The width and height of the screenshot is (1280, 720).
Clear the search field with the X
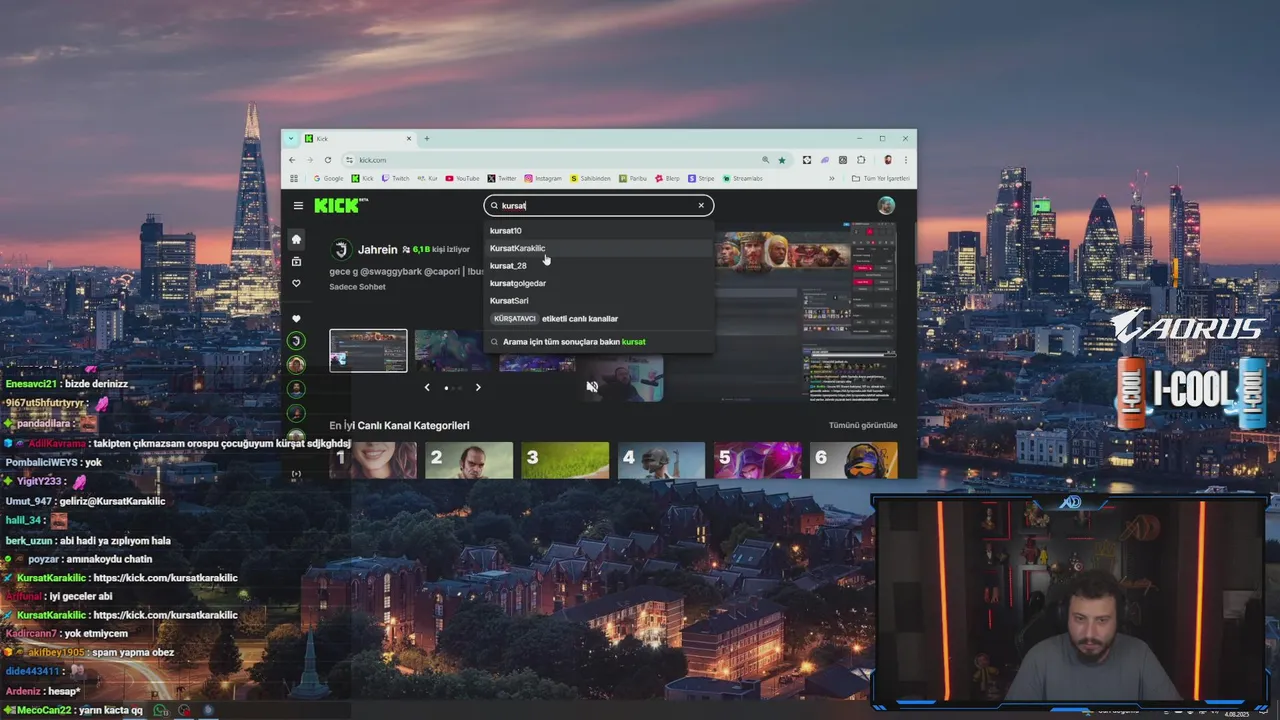pos(701,205)
